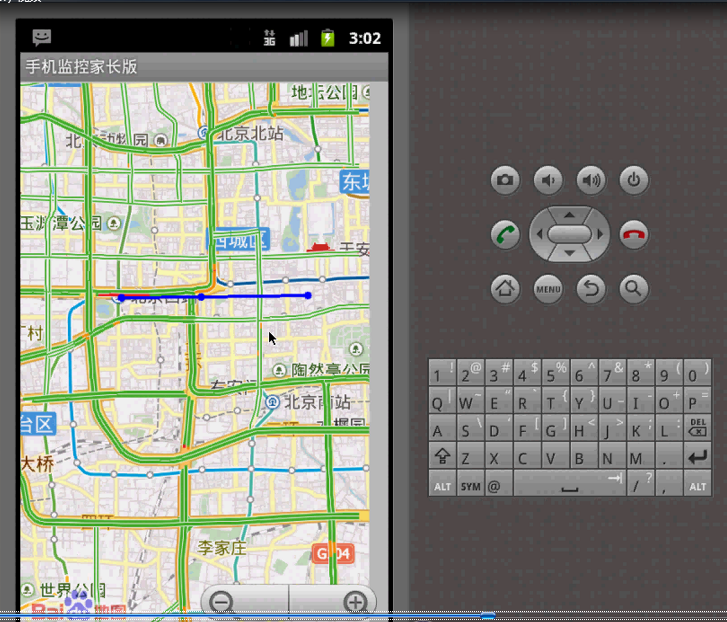The width and height of the screenshot is (727, 622).
Task: Click the D-pad left arrow
Action: pos(539,234)
